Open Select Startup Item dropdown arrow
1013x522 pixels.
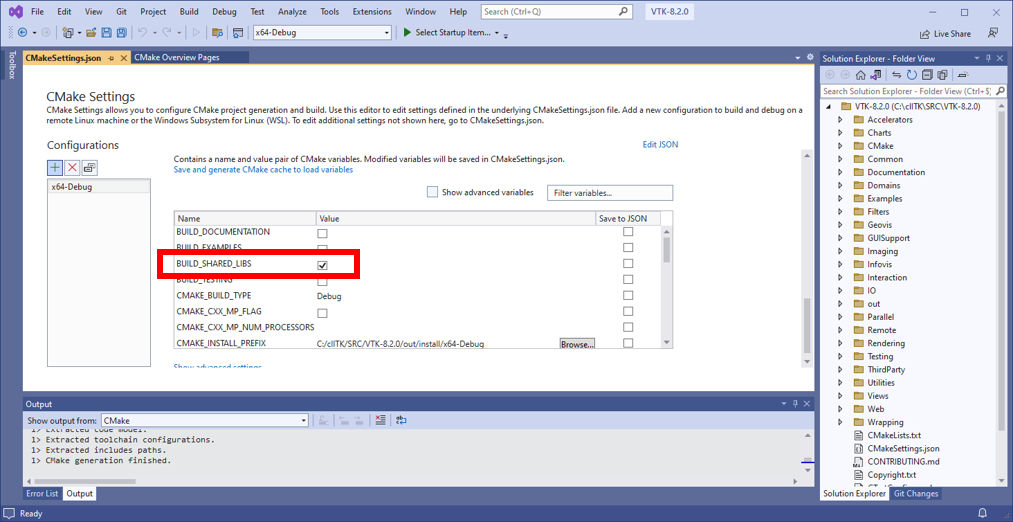(x=497, y=33)
